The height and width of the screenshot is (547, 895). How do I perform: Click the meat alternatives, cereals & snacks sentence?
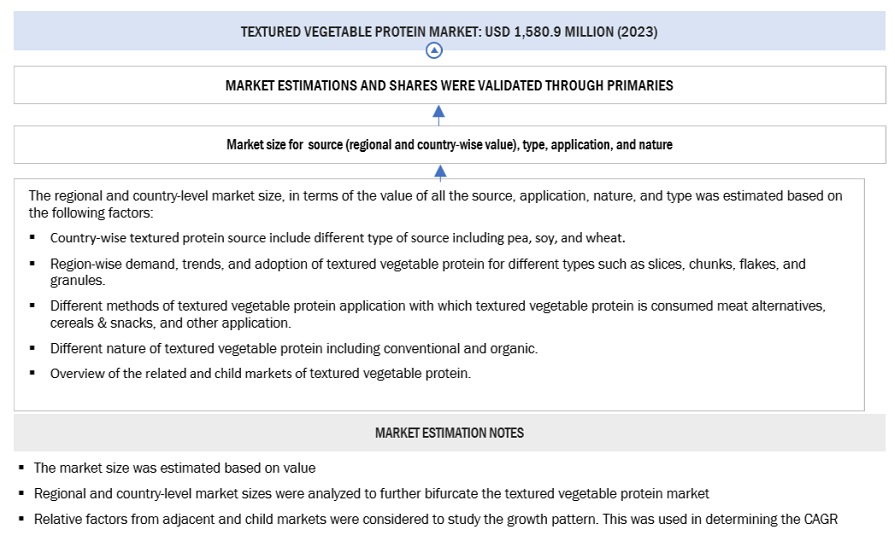pyautogui.click(x=437, y=314)
